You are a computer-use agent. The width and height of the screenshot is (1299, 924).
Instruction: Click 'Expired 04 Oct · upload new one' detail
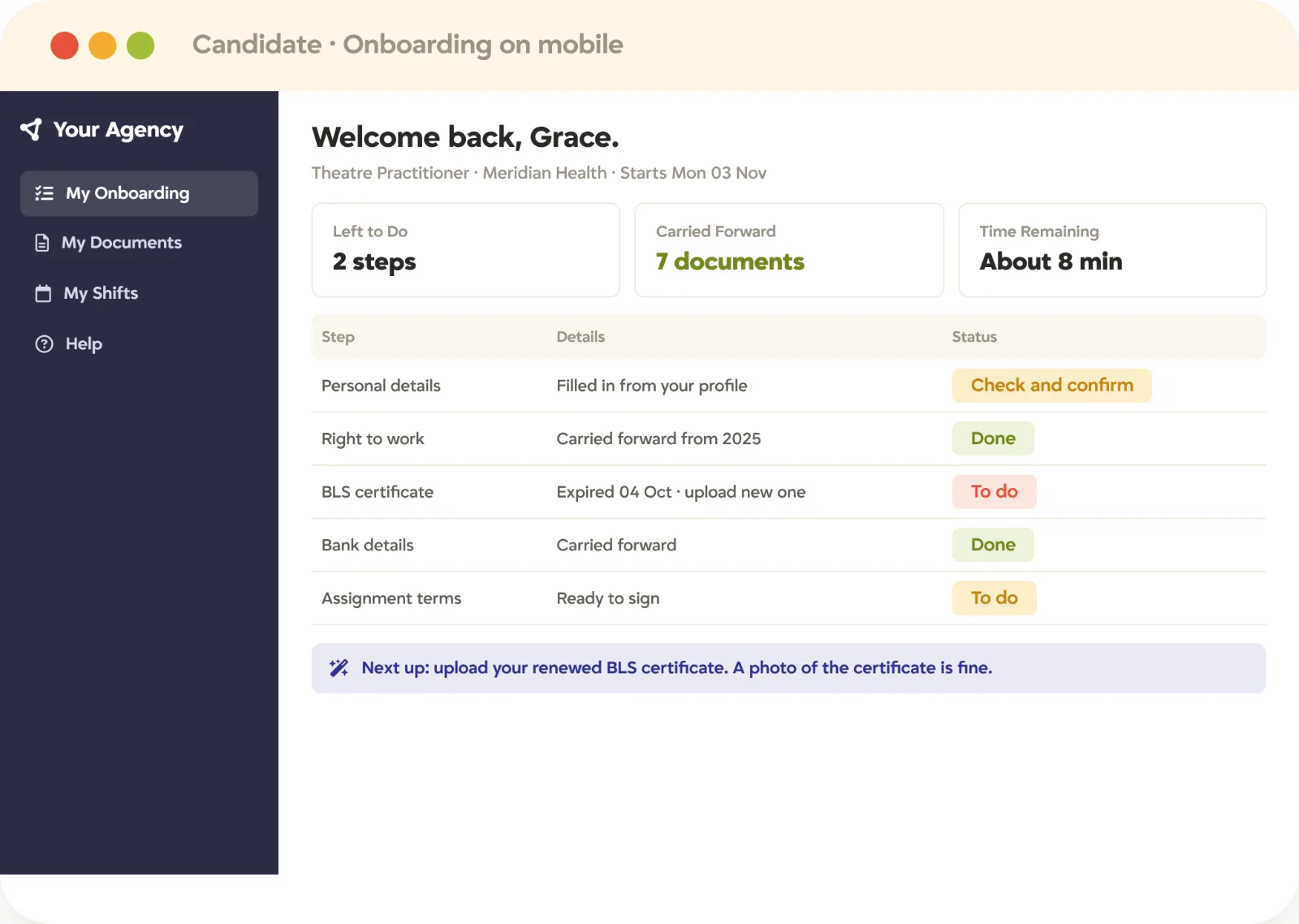click(681, 492)
